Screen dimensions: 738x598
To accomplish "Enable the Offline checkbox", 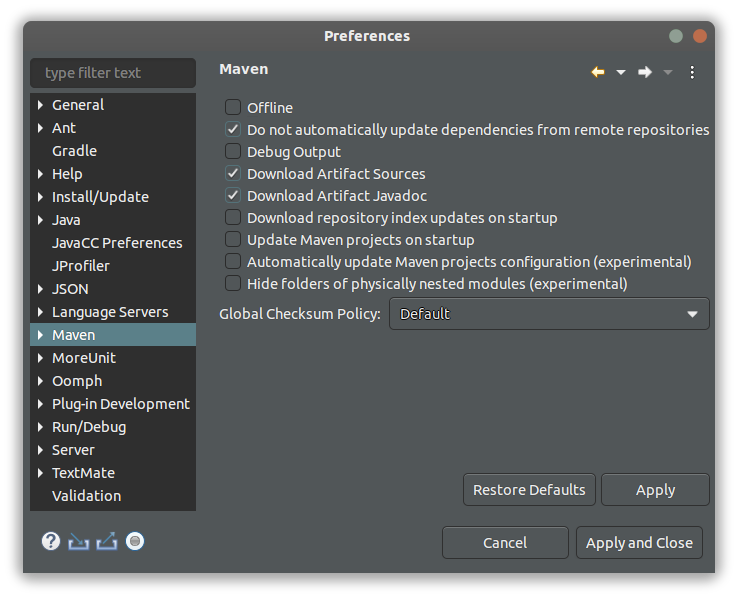I will 233,107.
